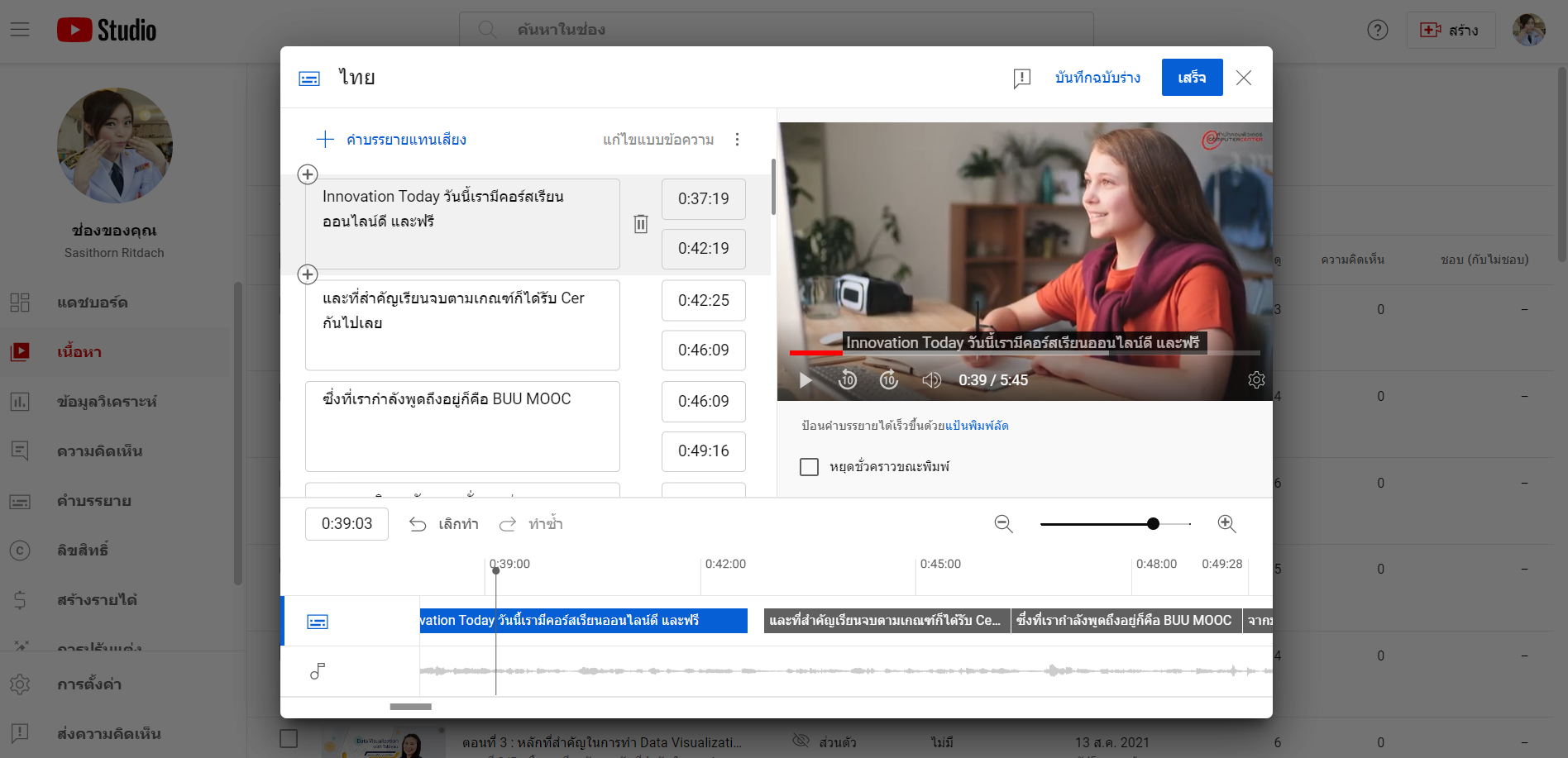Screen dimensions: 1568x758
Task: Enable pause while typing checkbox
Action: [x=810, y=467]
